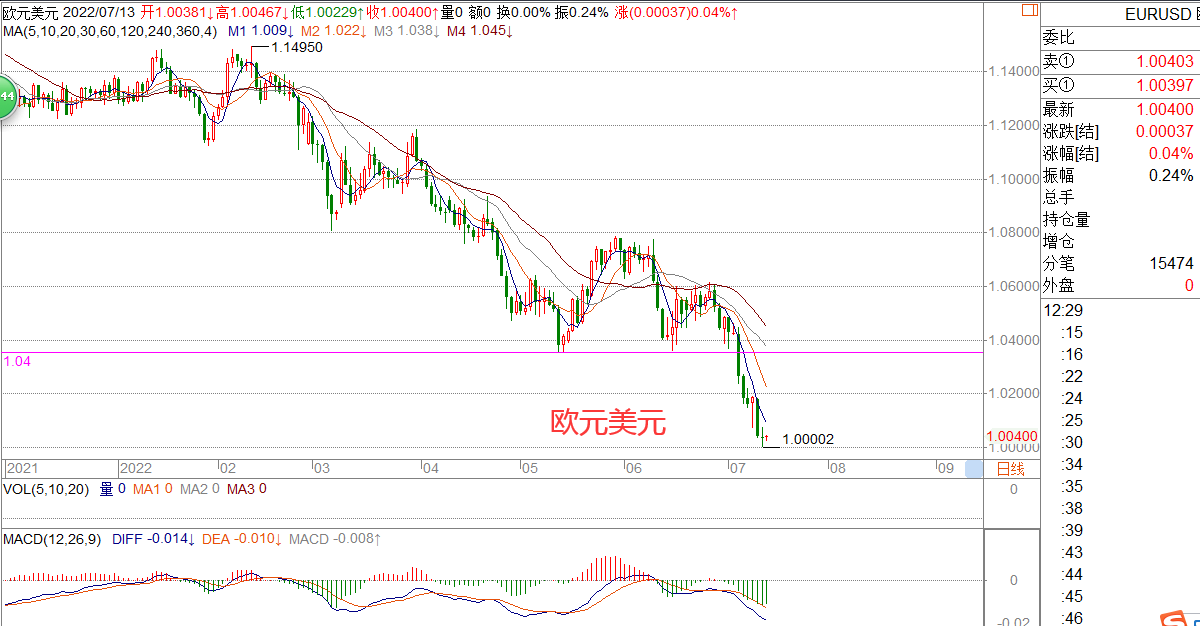The width and height of the screenshot is (1200, 626).
Task: Click the :30 tick time entry
Action: click(x=1072, y=442)
